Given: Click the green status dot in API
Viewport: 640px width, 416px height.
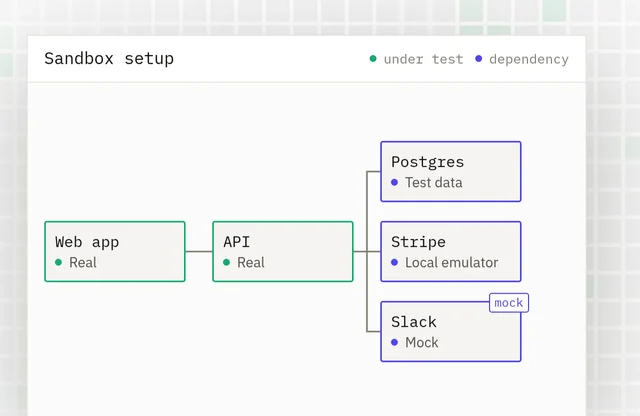Looking at the screenshot, I should click(x=227, y=262).
